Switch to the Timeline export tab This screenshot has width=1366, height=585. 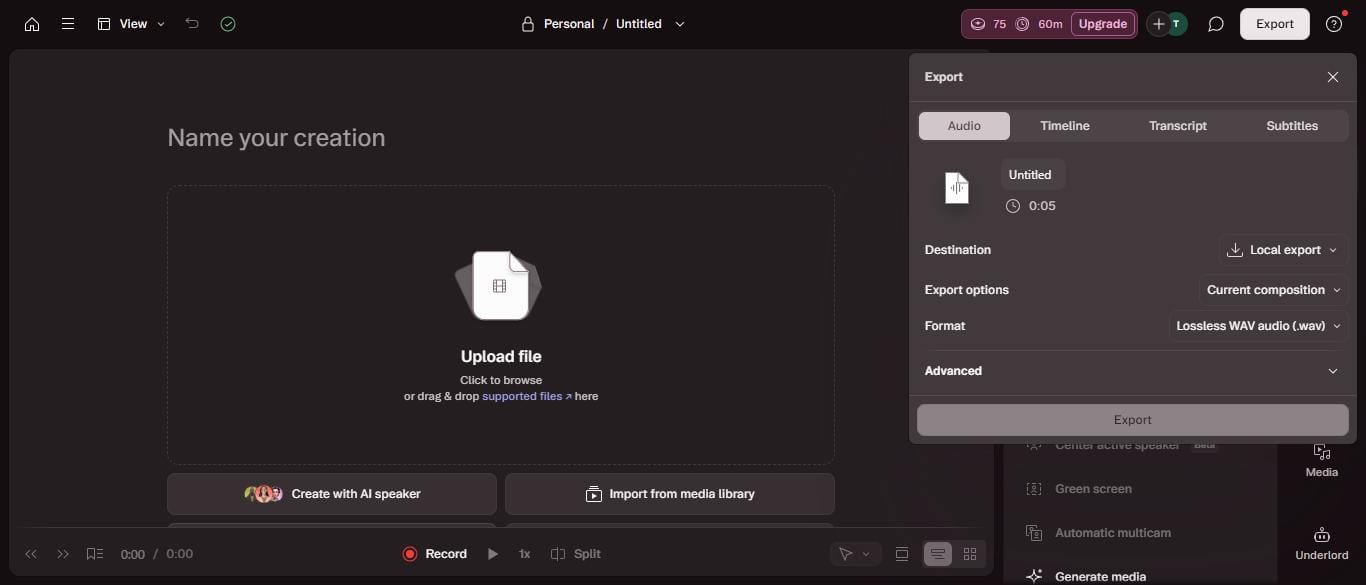coord(1065,126)
